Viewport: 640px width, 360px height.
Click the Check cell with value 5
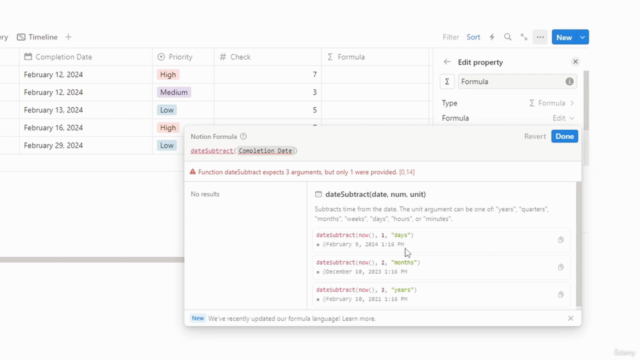pos(268,110)
